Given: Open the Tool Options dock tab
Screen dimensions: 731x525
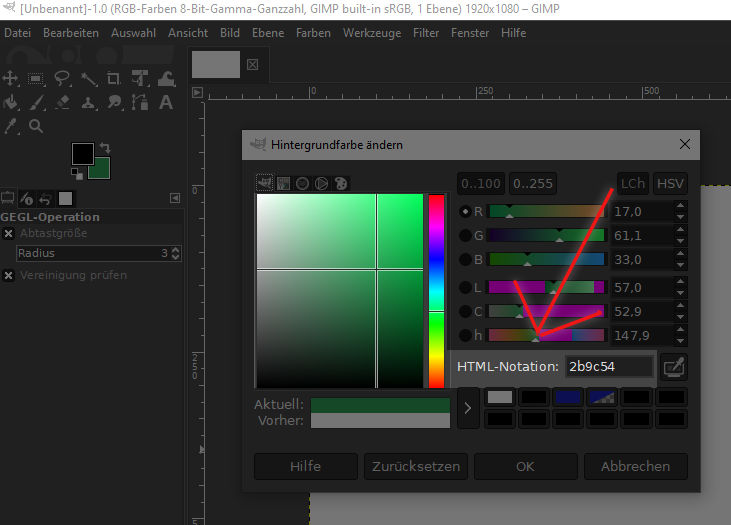Looking at the screenshot, I should tap(7, 199).
